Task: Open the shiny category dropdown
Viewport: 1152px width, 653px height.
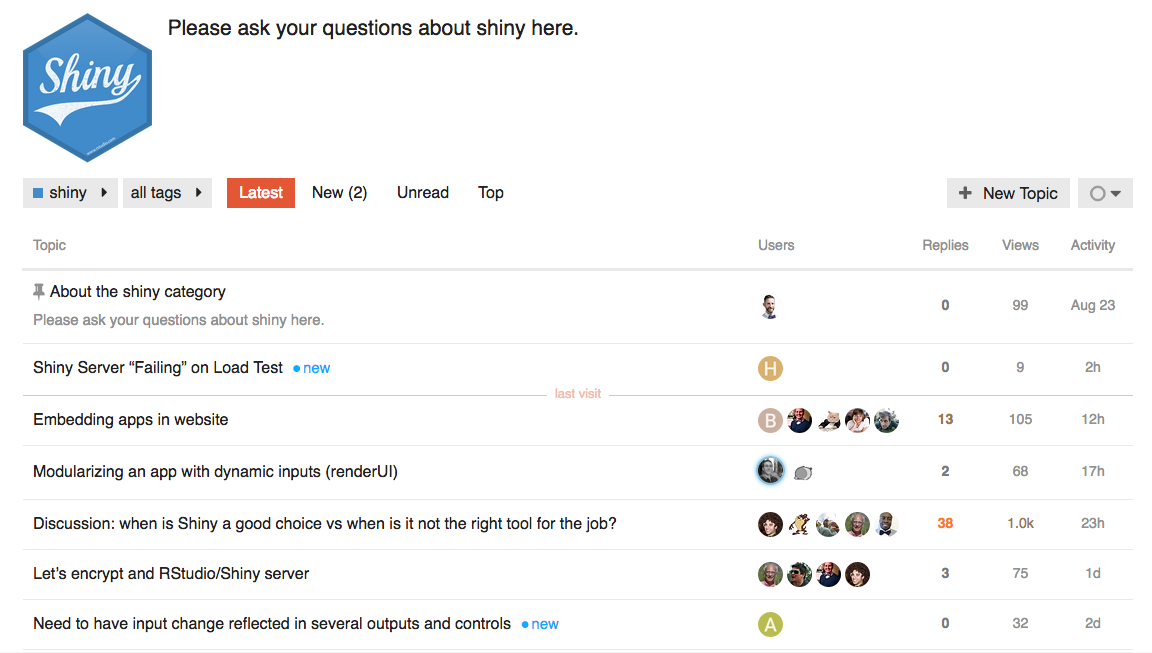Action: point(70,192)
